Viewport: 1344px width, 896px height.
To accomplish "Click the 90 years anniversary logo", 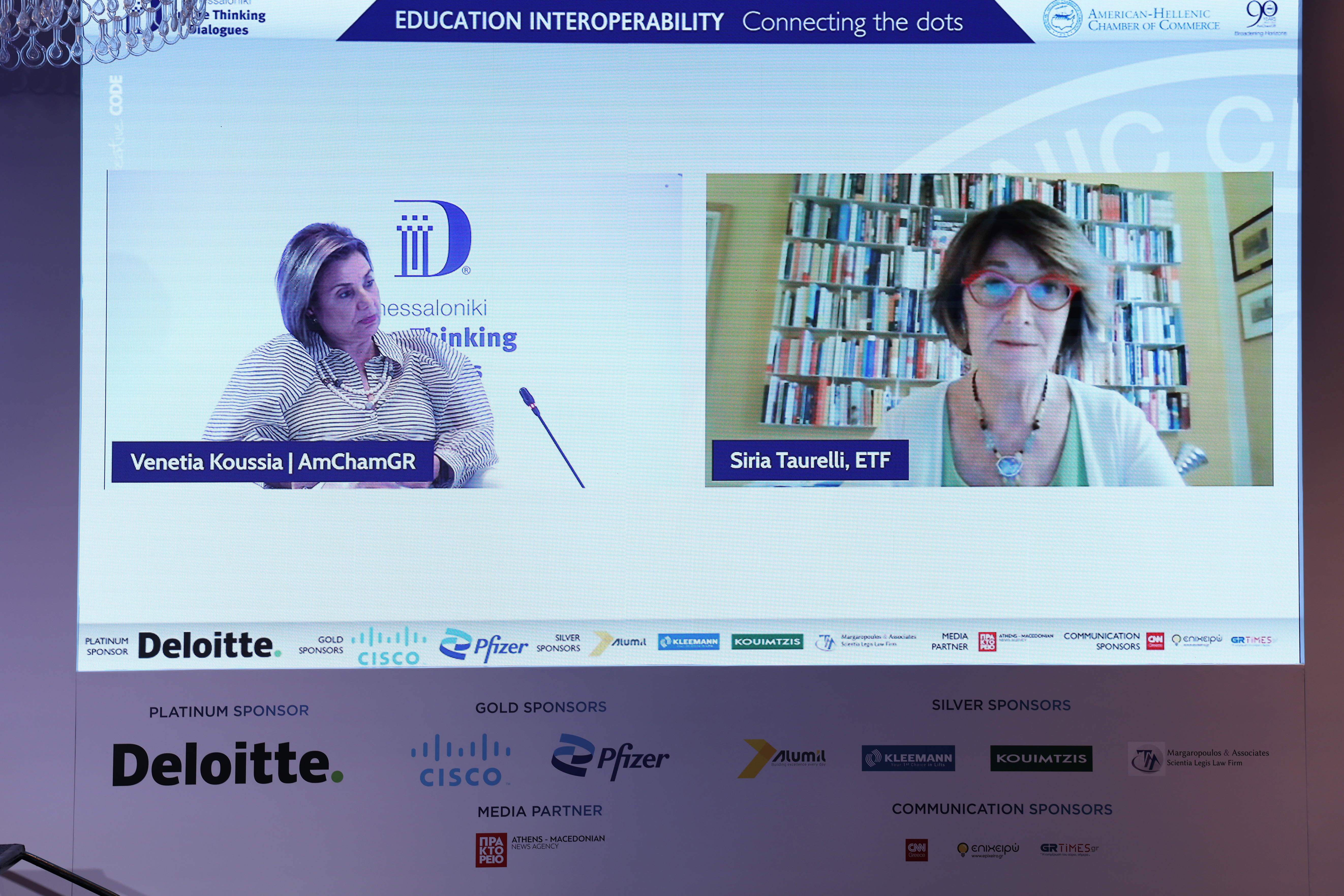I will click(x=1261, y=18).
